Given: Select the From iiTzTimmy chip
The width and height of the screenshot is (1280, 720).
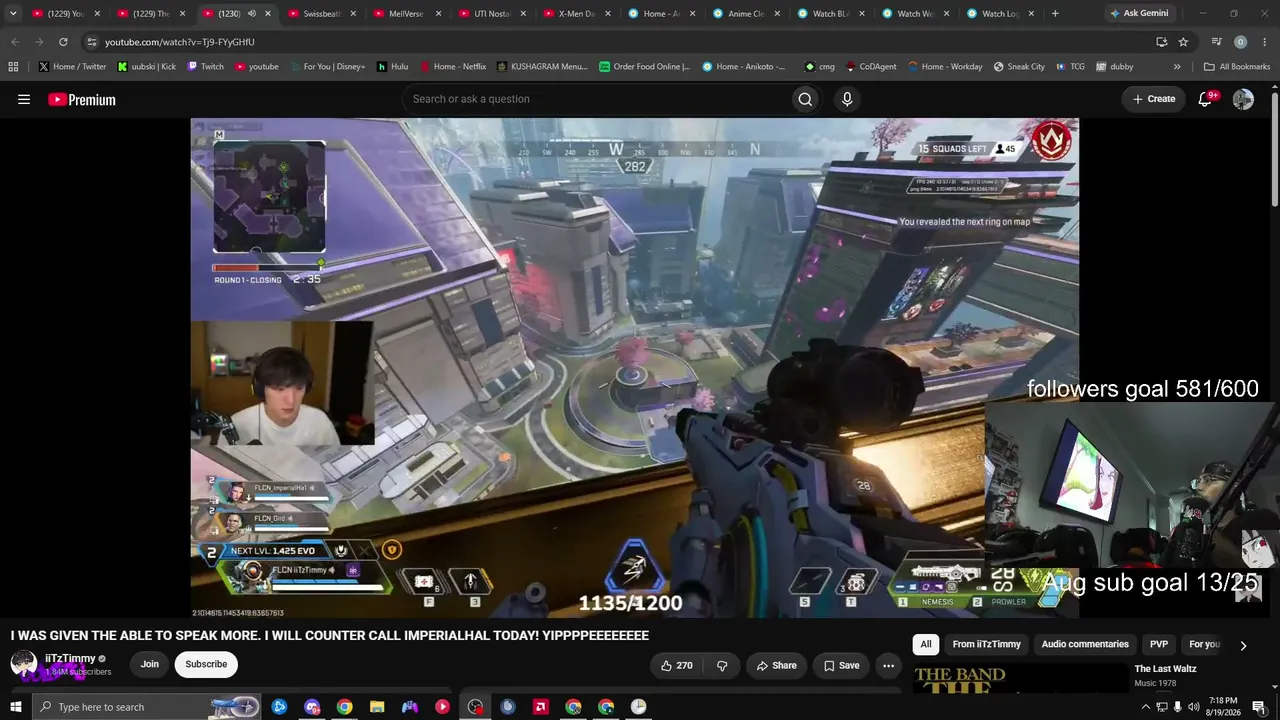Looking at the screenshot, I should (x=987, y=645).
